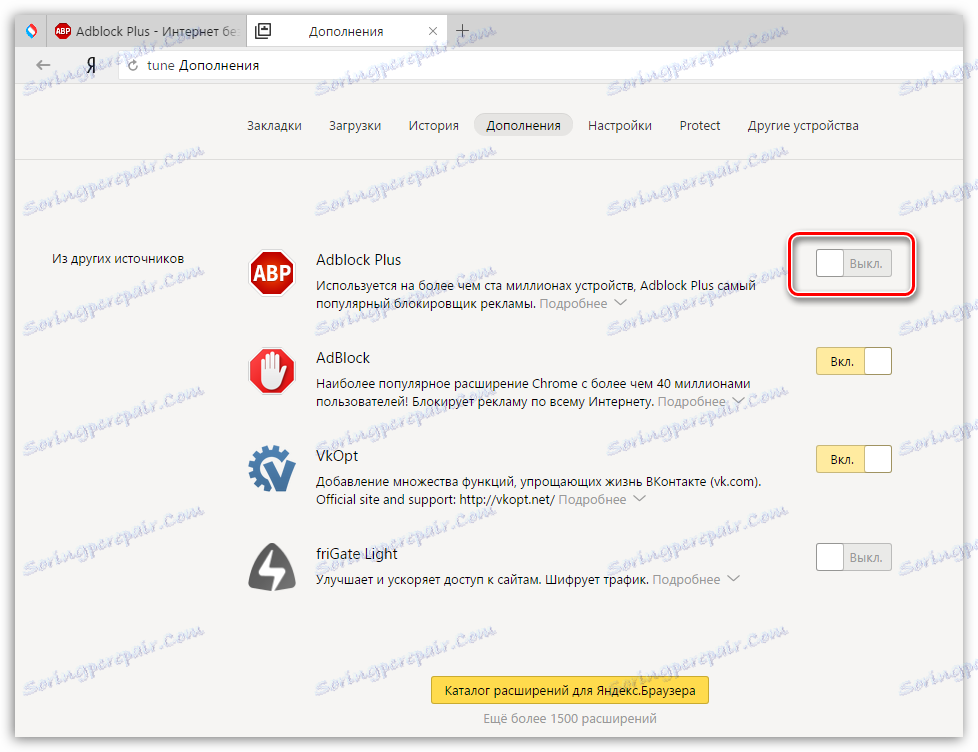Open the История section

433,125
